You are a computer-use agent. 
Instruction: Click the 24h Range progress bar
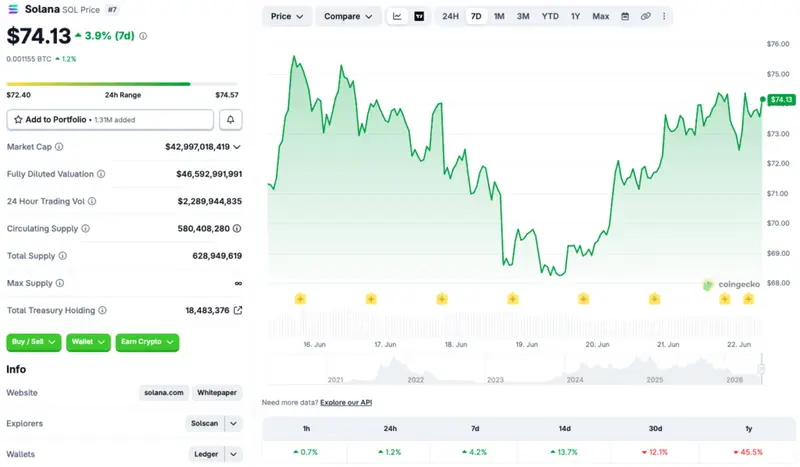(x=122, y=84)
